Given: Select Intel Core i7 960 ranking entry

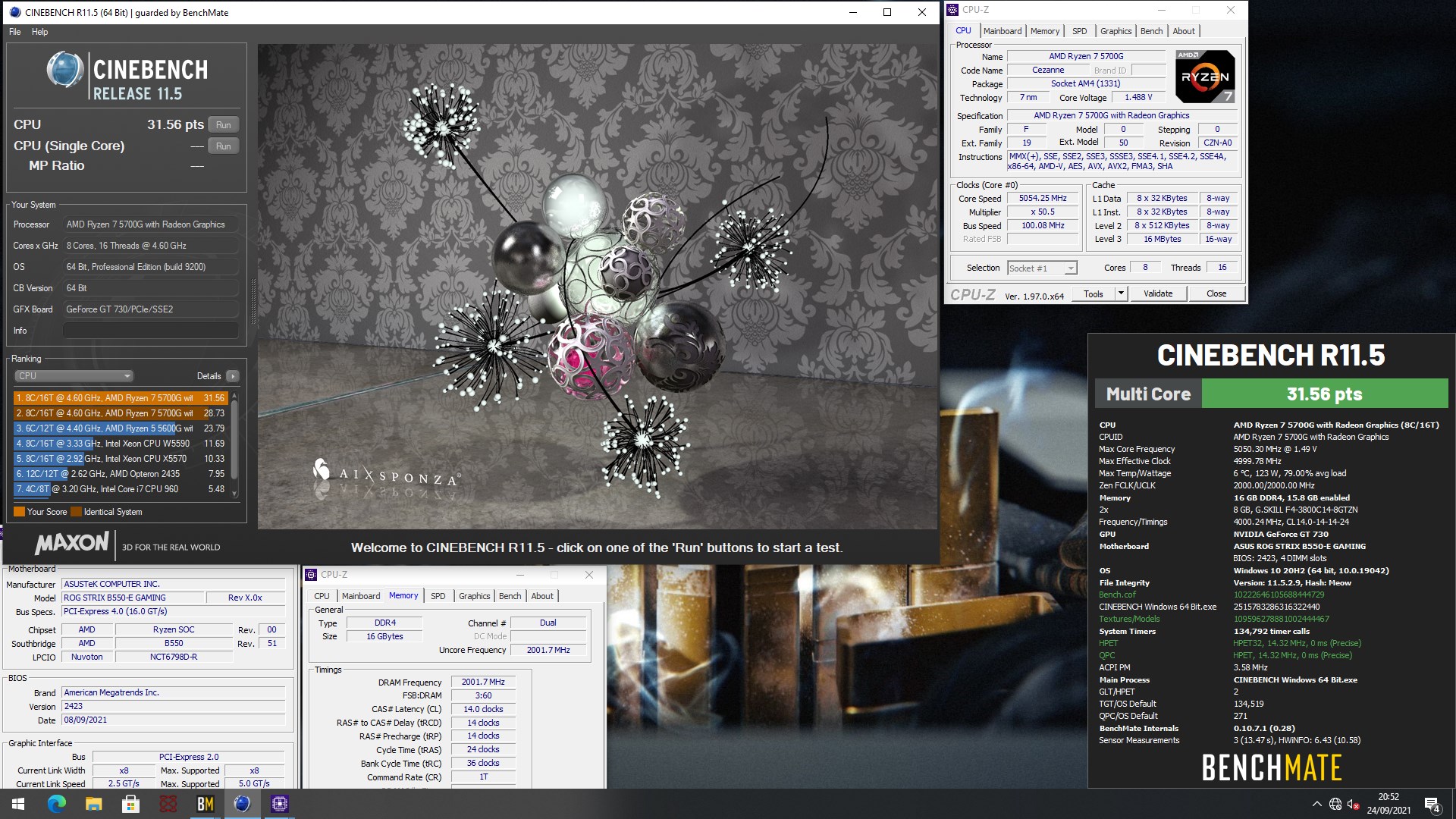Looking at the screenshot, I should (x=121, y=489).
